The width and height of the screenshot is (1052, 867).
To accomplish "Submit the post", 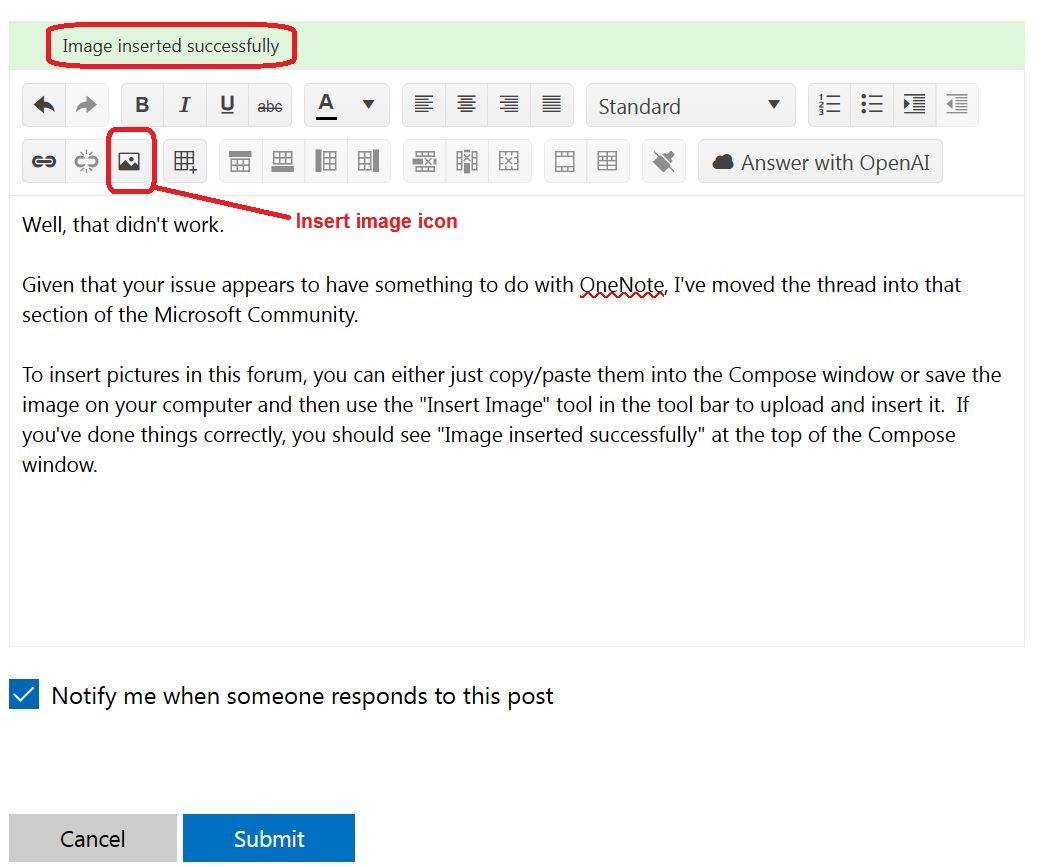I will tap(268, 838).
